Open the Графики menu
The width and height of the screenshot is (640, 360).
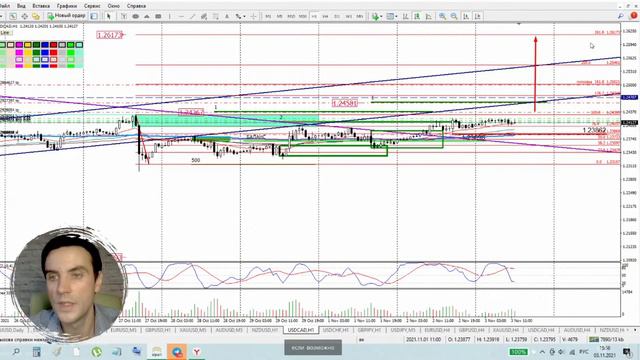(67, 6)
